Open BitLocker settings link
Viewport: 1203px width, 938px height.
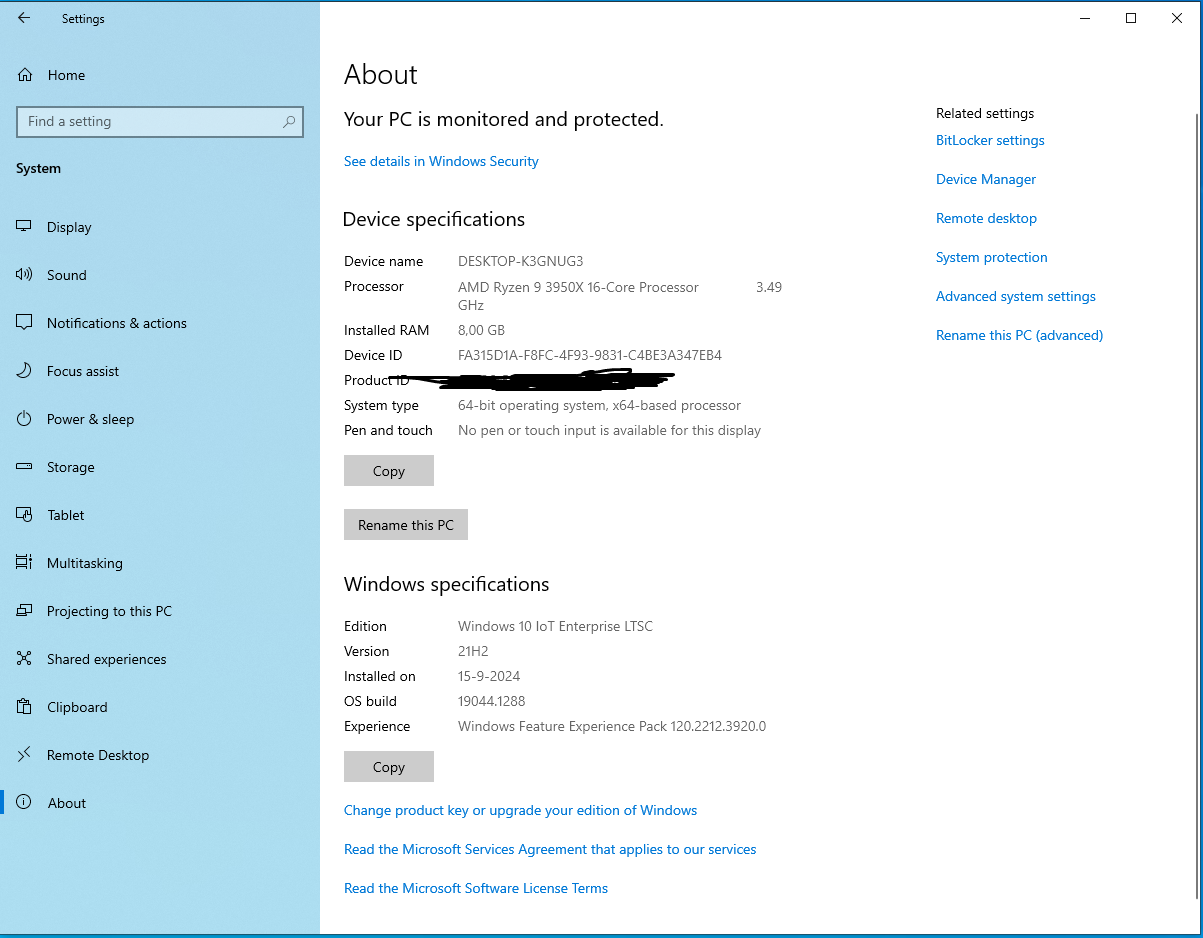990,140
